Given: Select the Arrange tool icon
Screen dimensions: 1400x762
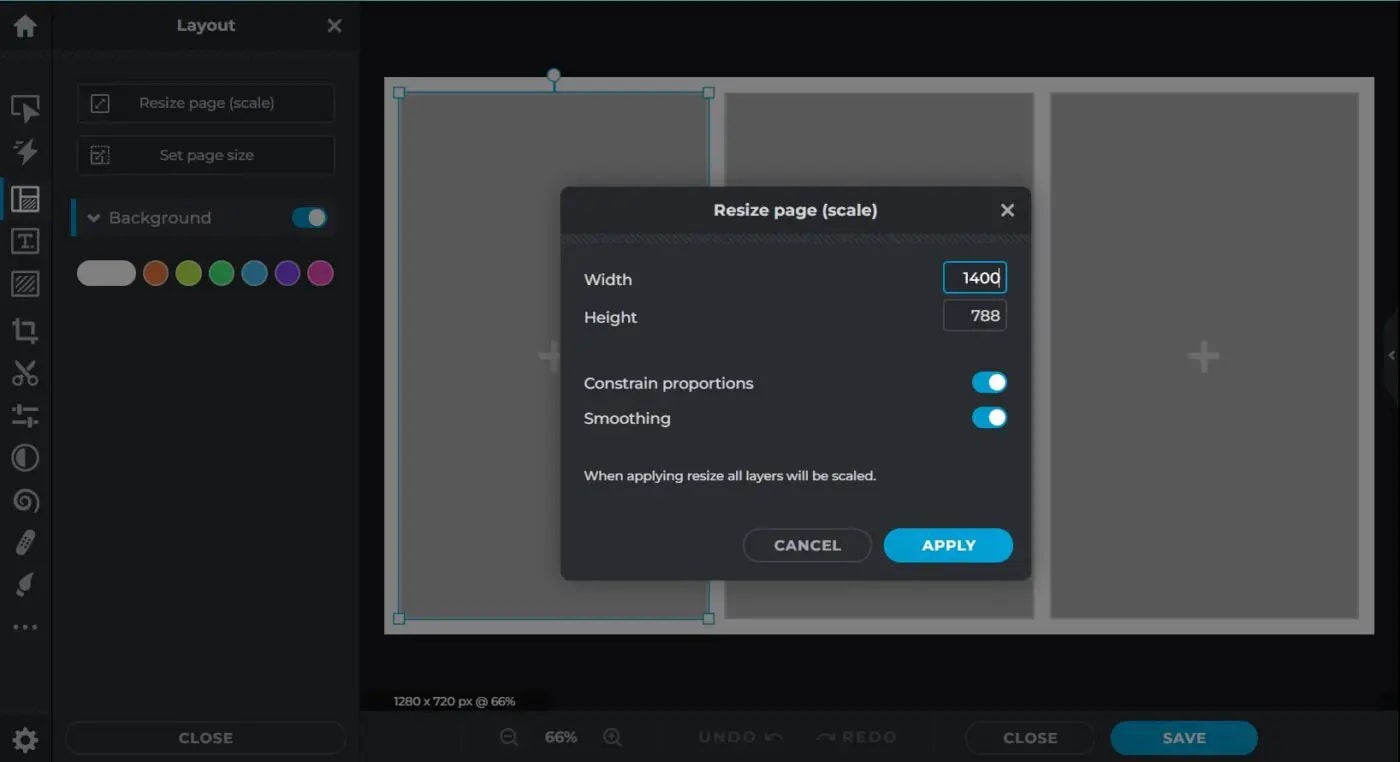Looking at the screenshot, I should 25,109.
